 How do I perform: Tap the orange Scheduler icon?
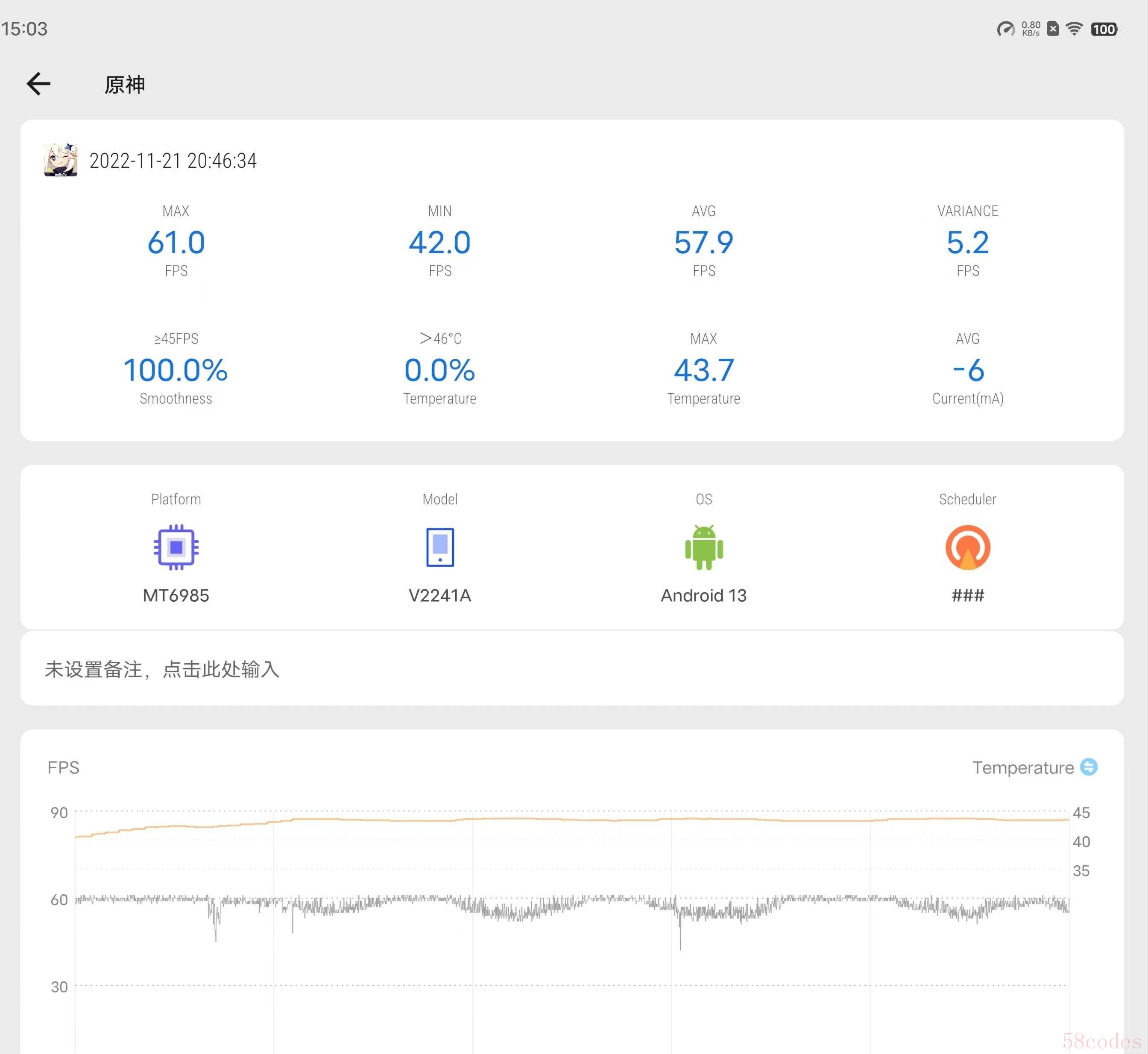pos(968,547)
